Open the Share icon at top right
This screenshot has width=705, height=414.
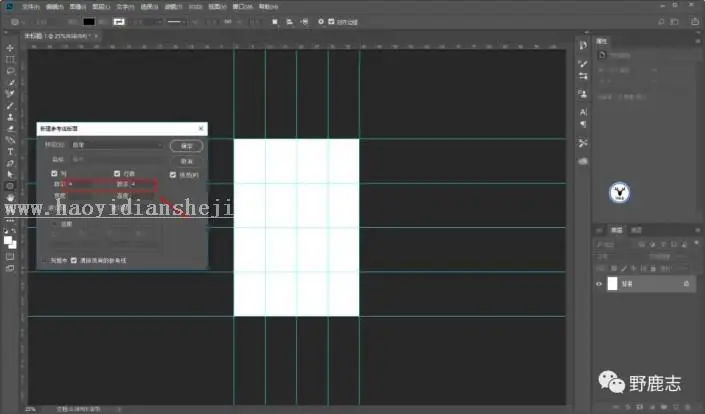(x=694, y=22)
